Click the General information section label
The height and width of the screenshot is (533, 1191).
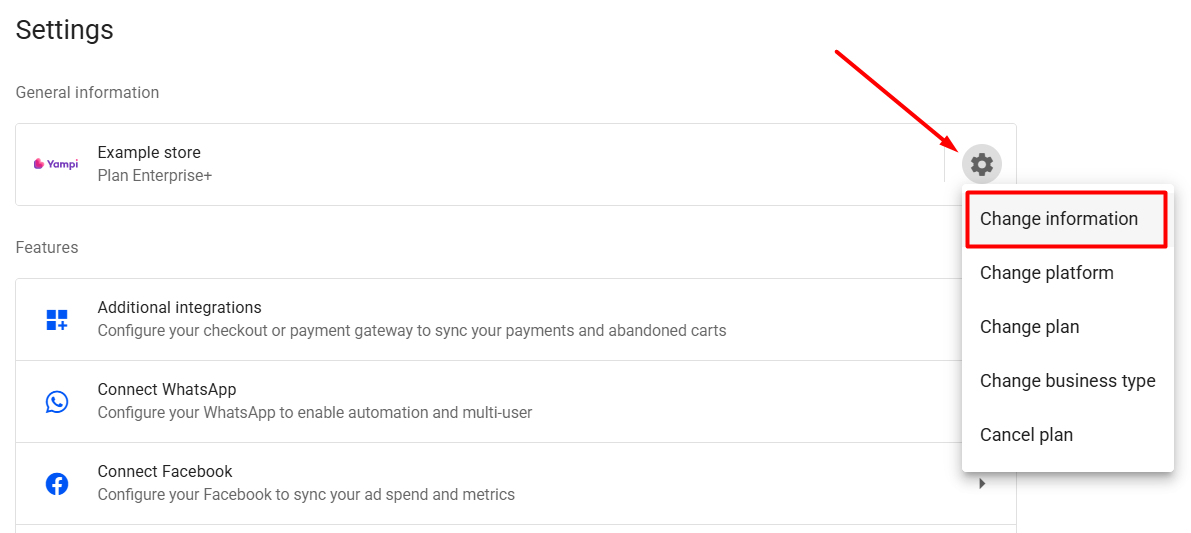tap(87, 93)
